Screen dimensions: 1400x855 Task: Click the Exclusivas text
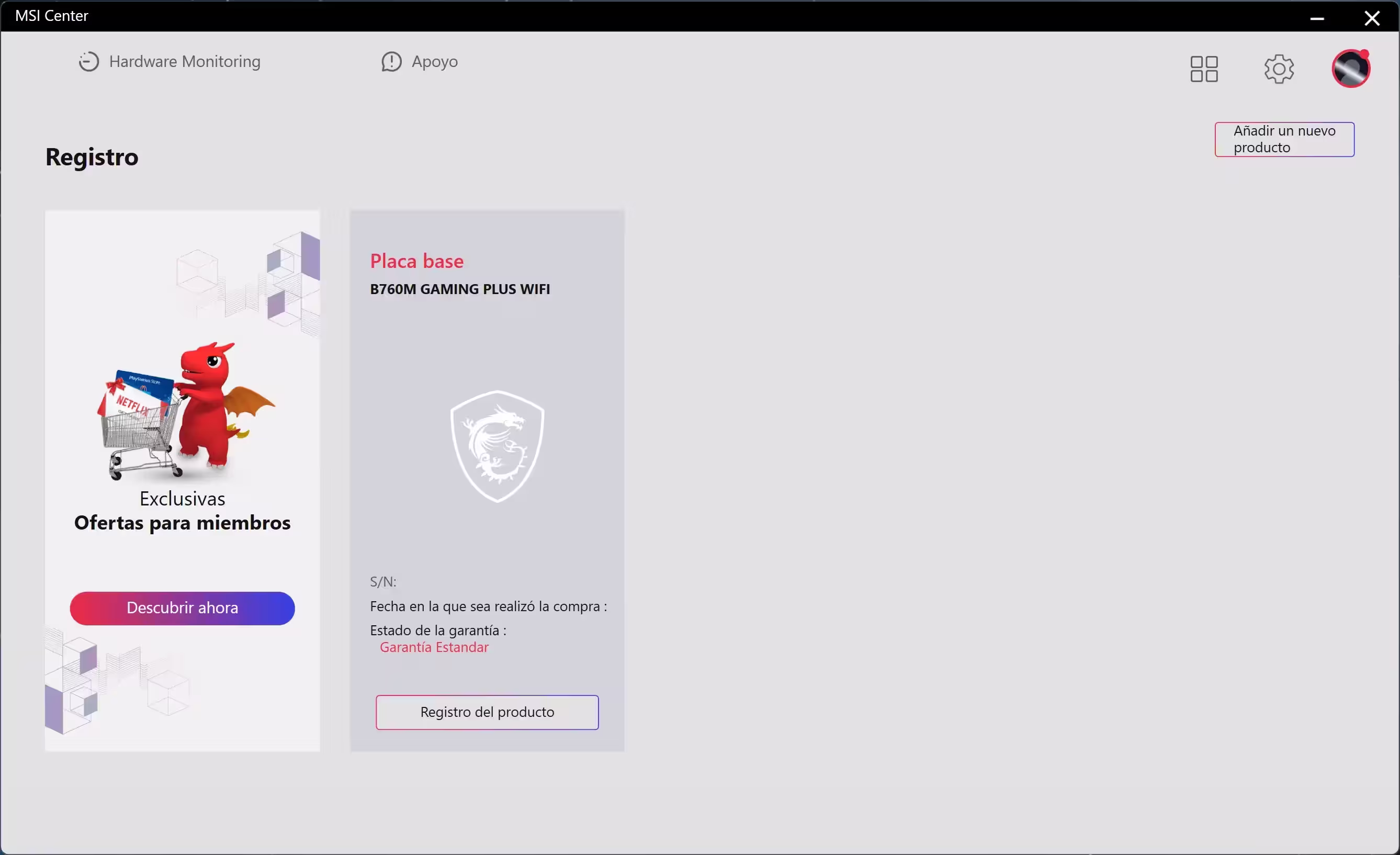[183, 499]
